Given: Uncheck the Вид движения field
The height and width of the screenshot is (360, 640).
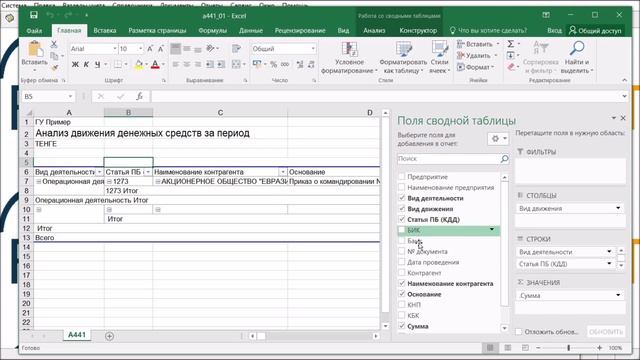Looking at the screenshot, I should 402,209.
